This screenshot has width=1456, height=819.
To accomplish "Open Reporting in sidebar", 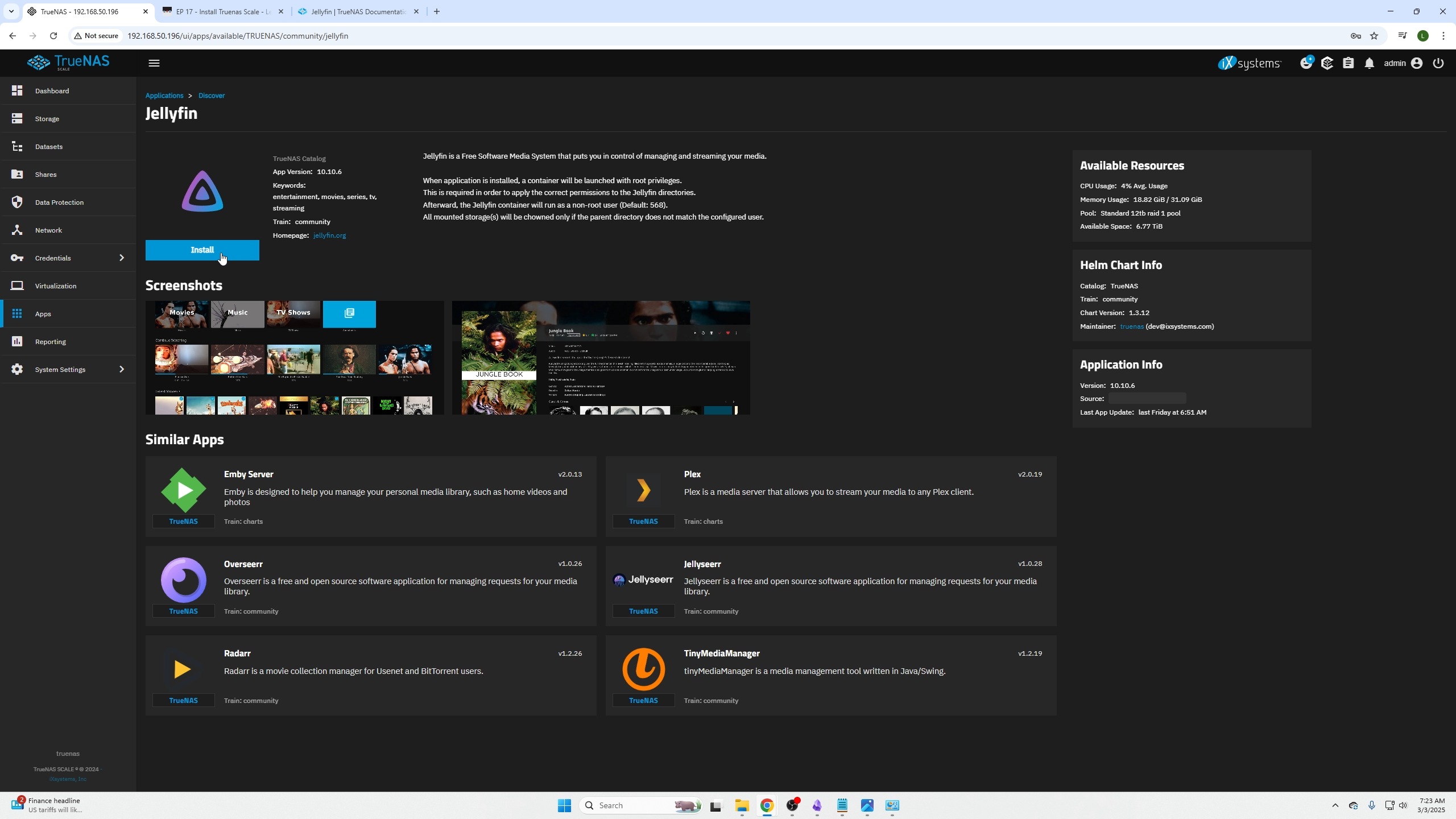I will coord(68,342).
